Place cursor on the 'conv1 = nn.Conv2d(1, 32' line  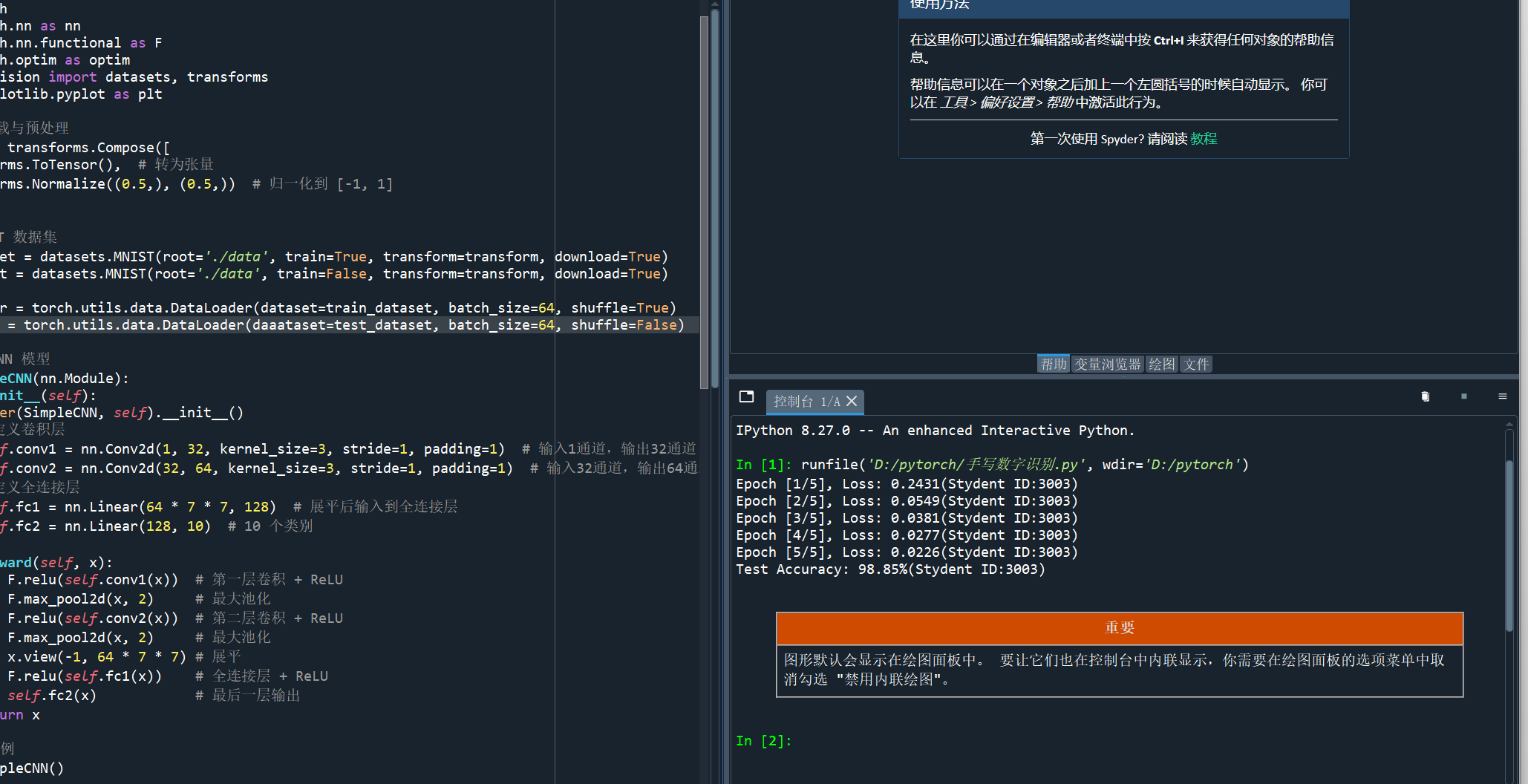pyautogui.click(x=348, y=449)
